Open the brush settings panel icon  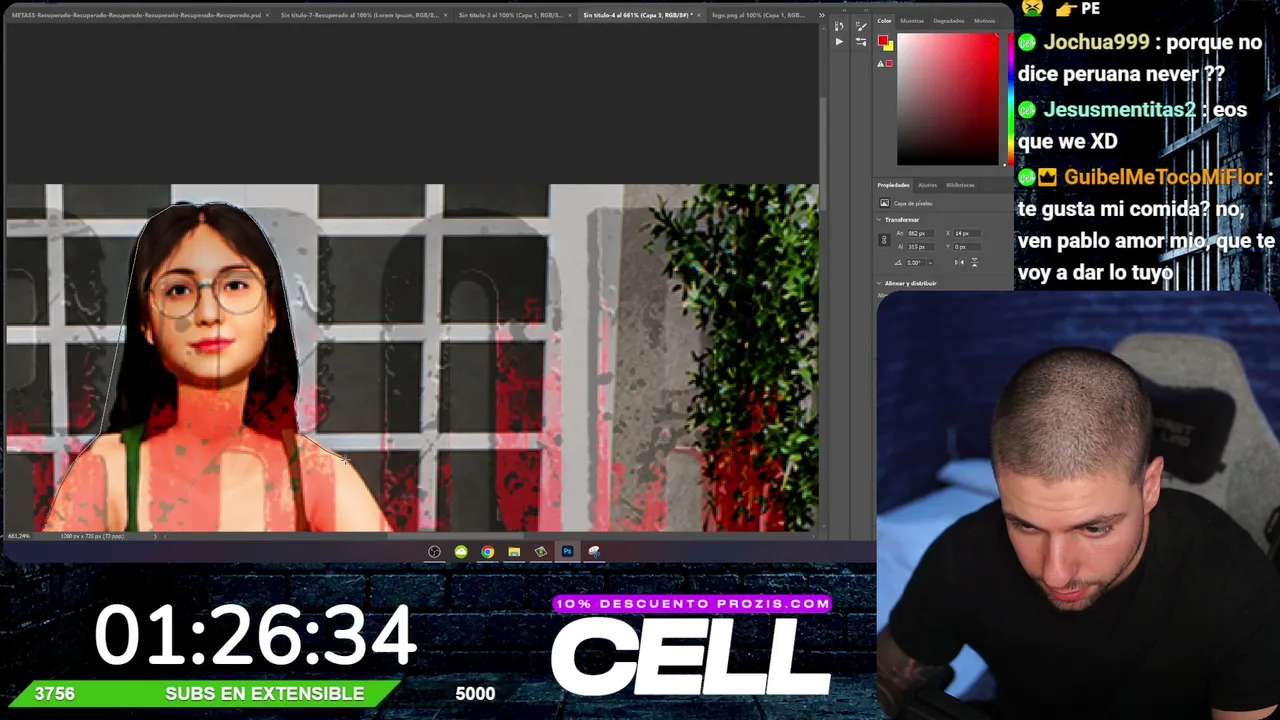pos(862,26)
